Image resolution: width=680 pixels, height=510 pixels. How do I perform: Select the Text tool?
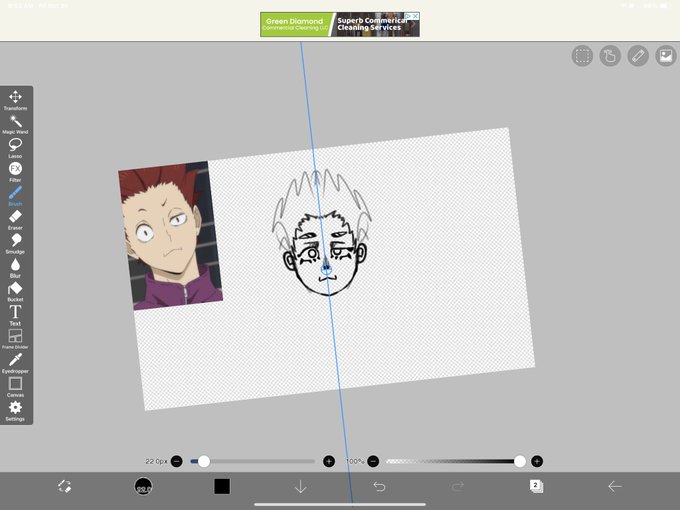tap(15, 315)
